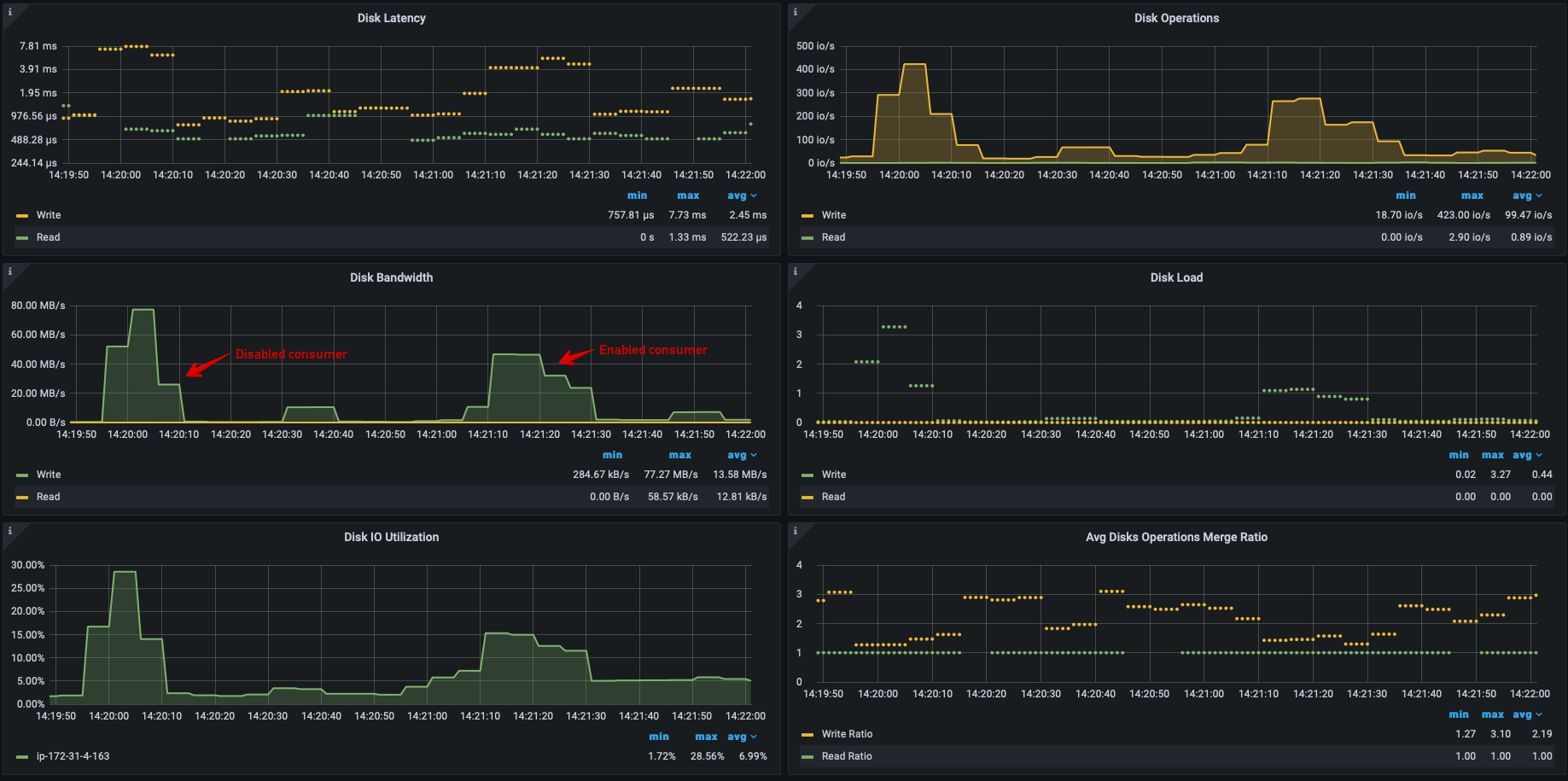
Task: Open the Disk Operations panel info icon
Action: pyautogui.click(x=796, y=12)
